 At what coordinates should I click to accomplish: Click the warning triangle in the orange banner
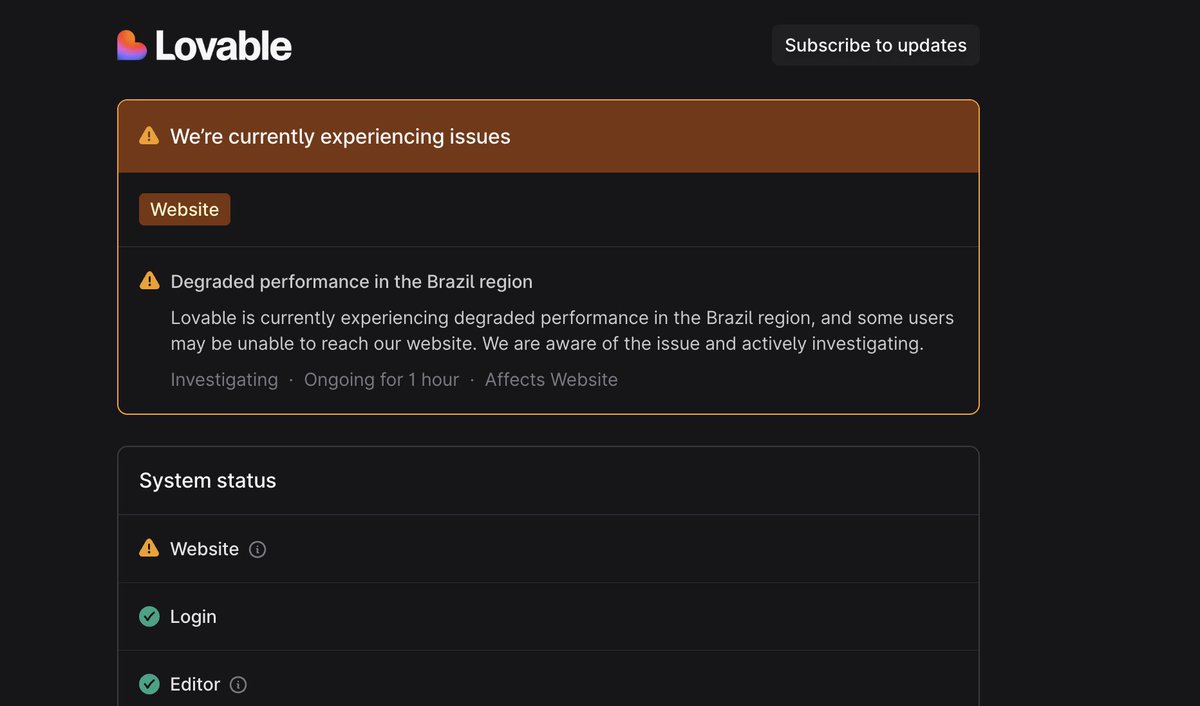point(149,136)
